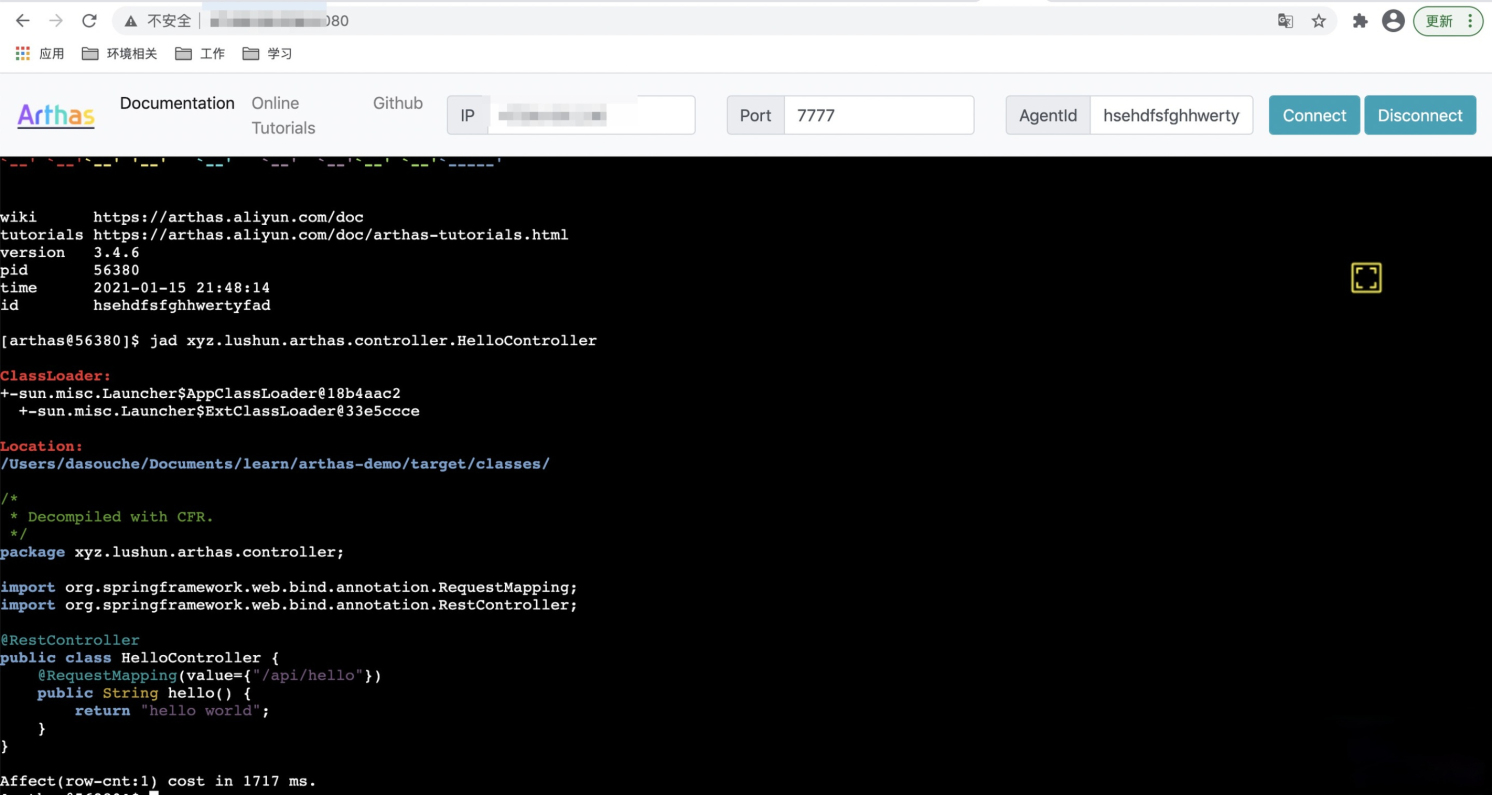Open the 工作 bookmark folder

coord(200,53)
